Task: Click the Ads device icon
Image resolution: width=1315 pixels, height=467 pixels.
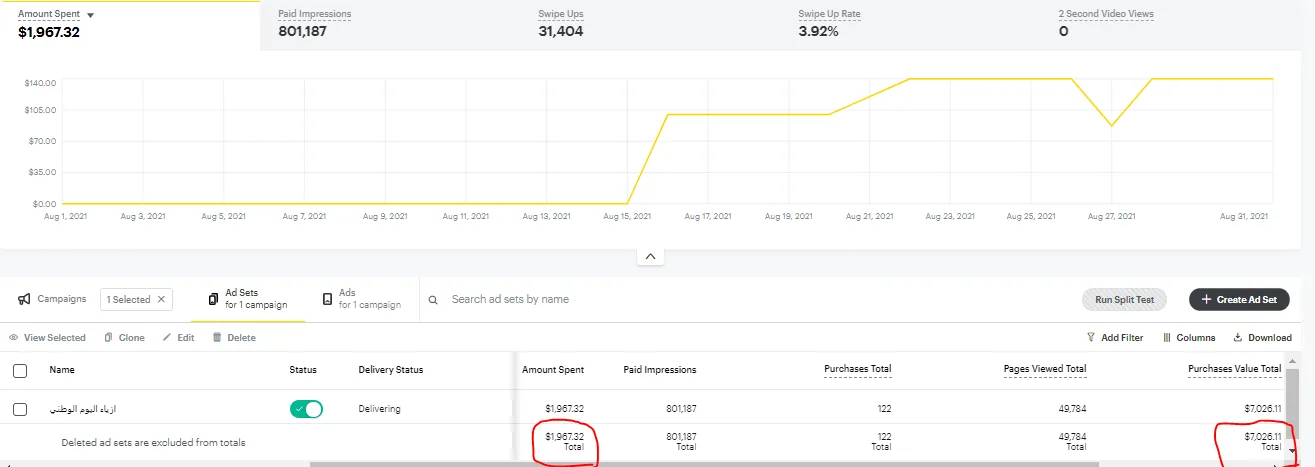Action: [x=327, y=299]
